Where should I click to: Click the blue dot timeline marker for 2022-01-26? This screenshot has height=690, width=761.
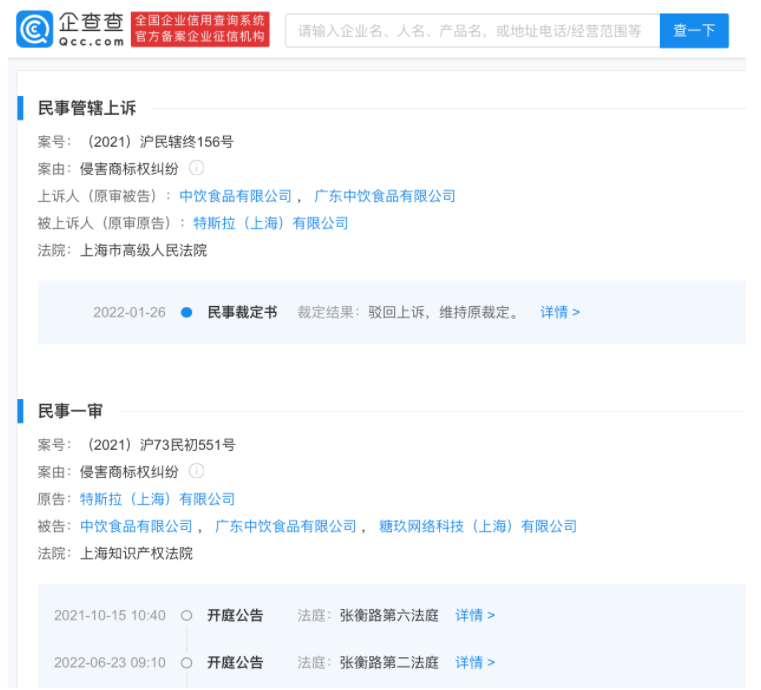[x=187, y=312]
